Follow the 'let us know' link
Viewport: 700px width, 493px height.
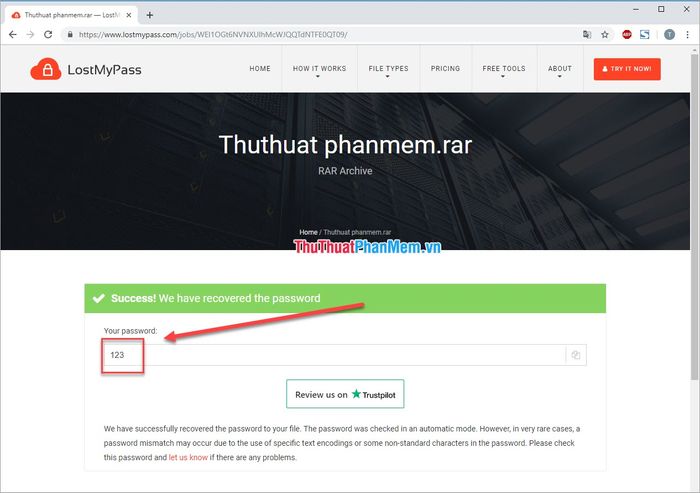click(x=188, y=457)
